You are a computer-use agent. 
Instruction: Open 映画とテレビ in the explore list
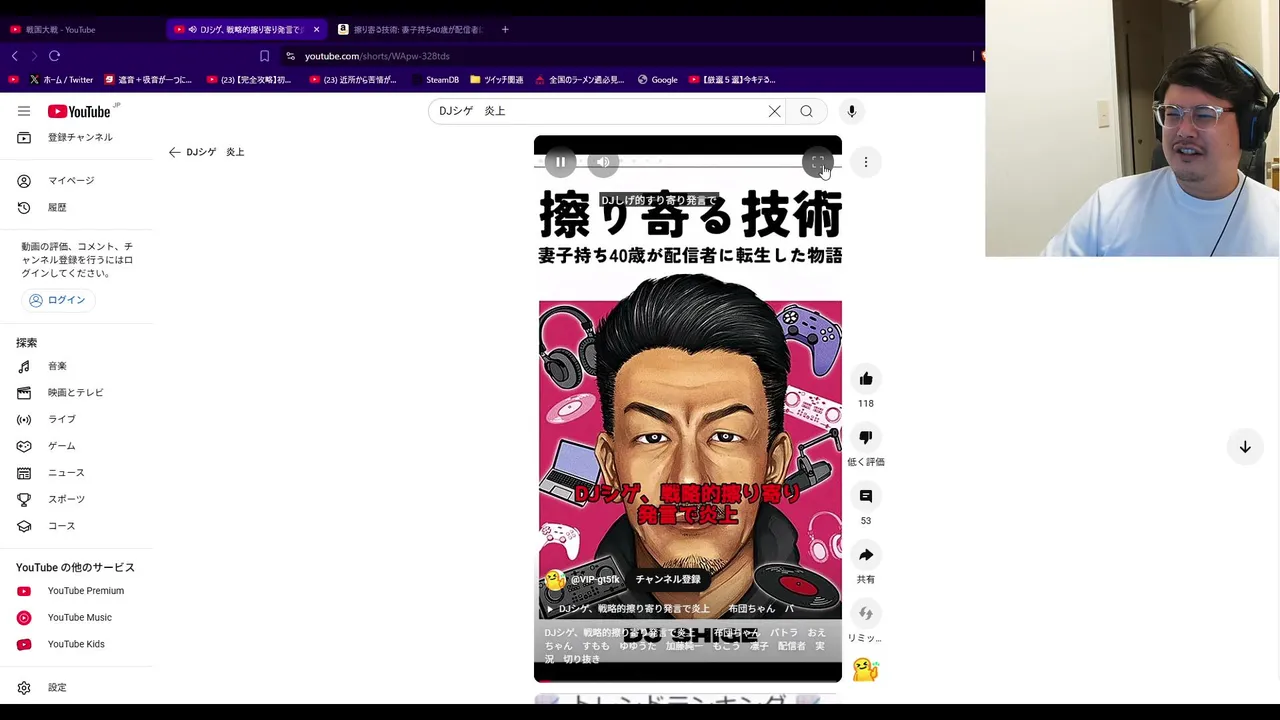coord(76,393)
